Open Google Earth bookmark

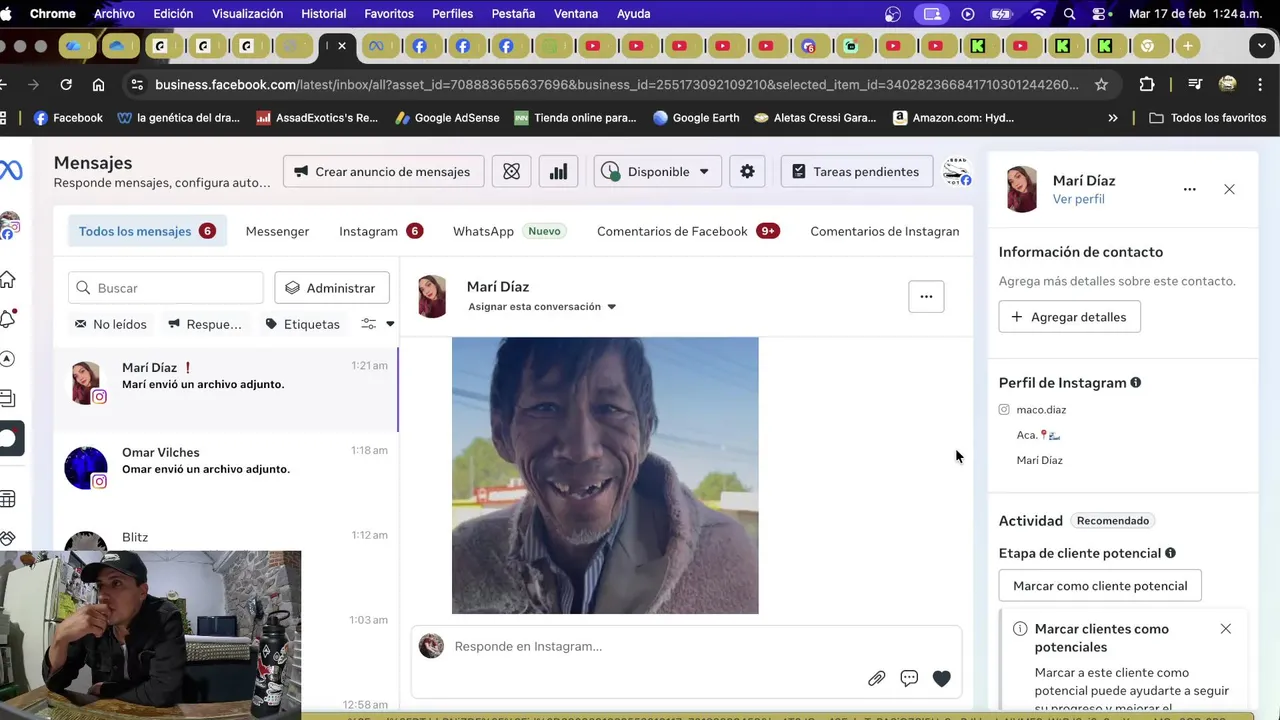point(696,118)
